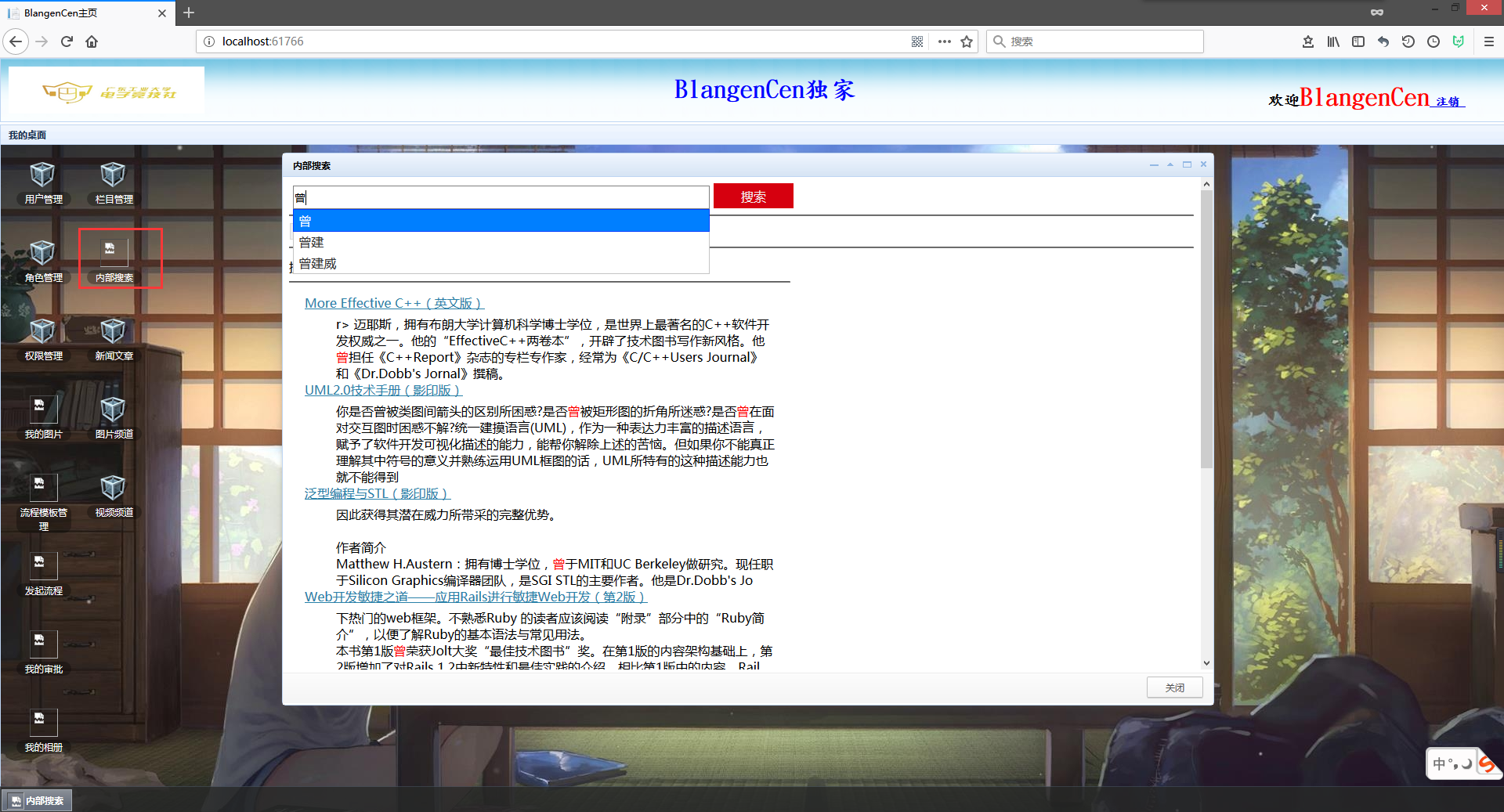Open the 我的相册 desktop icon
The height and width of the screenshot is (812, 1504).
pyautogui.click(x=43, y=731)
